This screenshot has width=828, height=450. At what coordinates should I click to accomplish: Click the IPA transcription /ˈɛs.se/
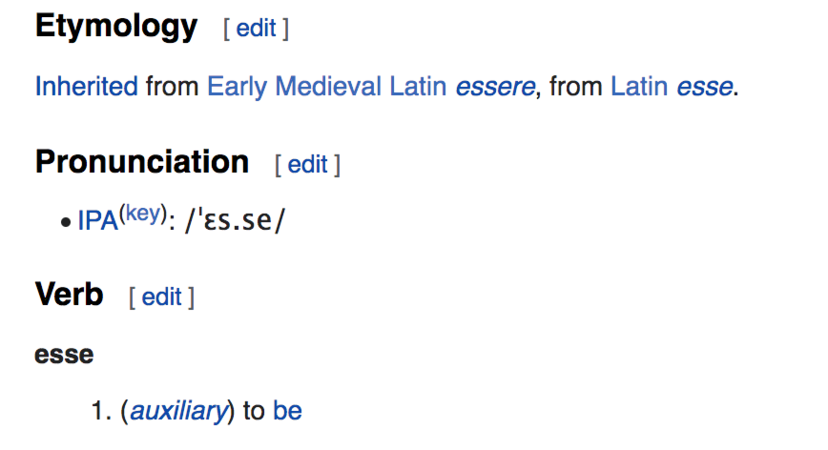pyautogui.click(x=236, y=221)
